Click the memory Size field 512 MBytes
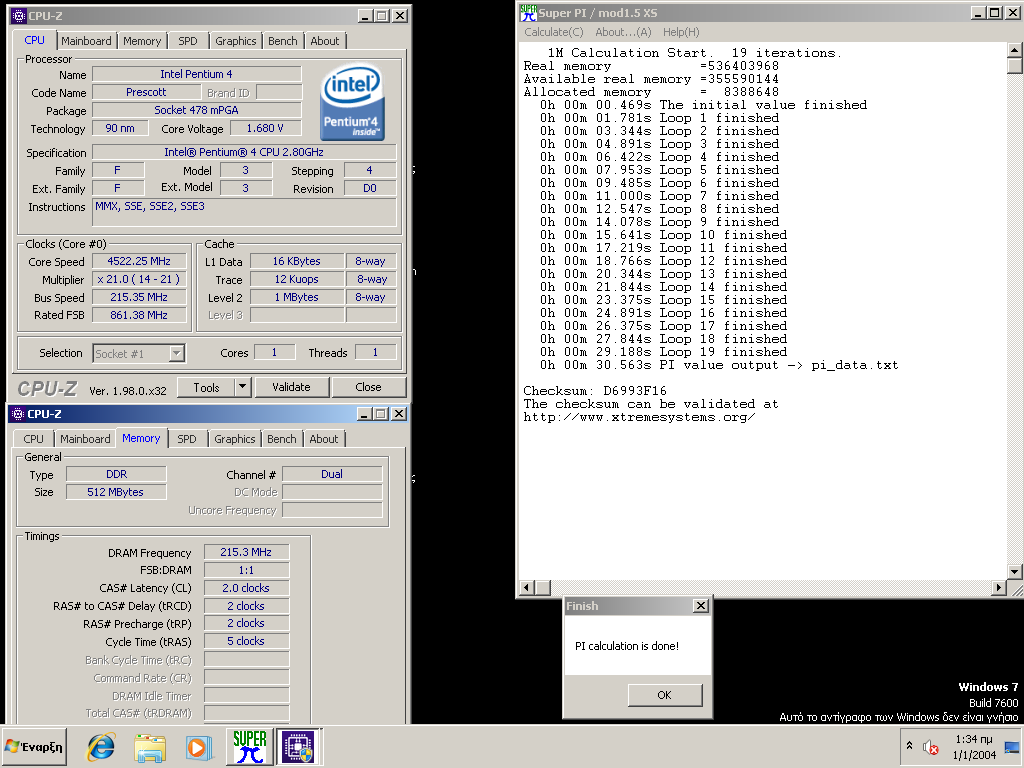 pos(116,492)
